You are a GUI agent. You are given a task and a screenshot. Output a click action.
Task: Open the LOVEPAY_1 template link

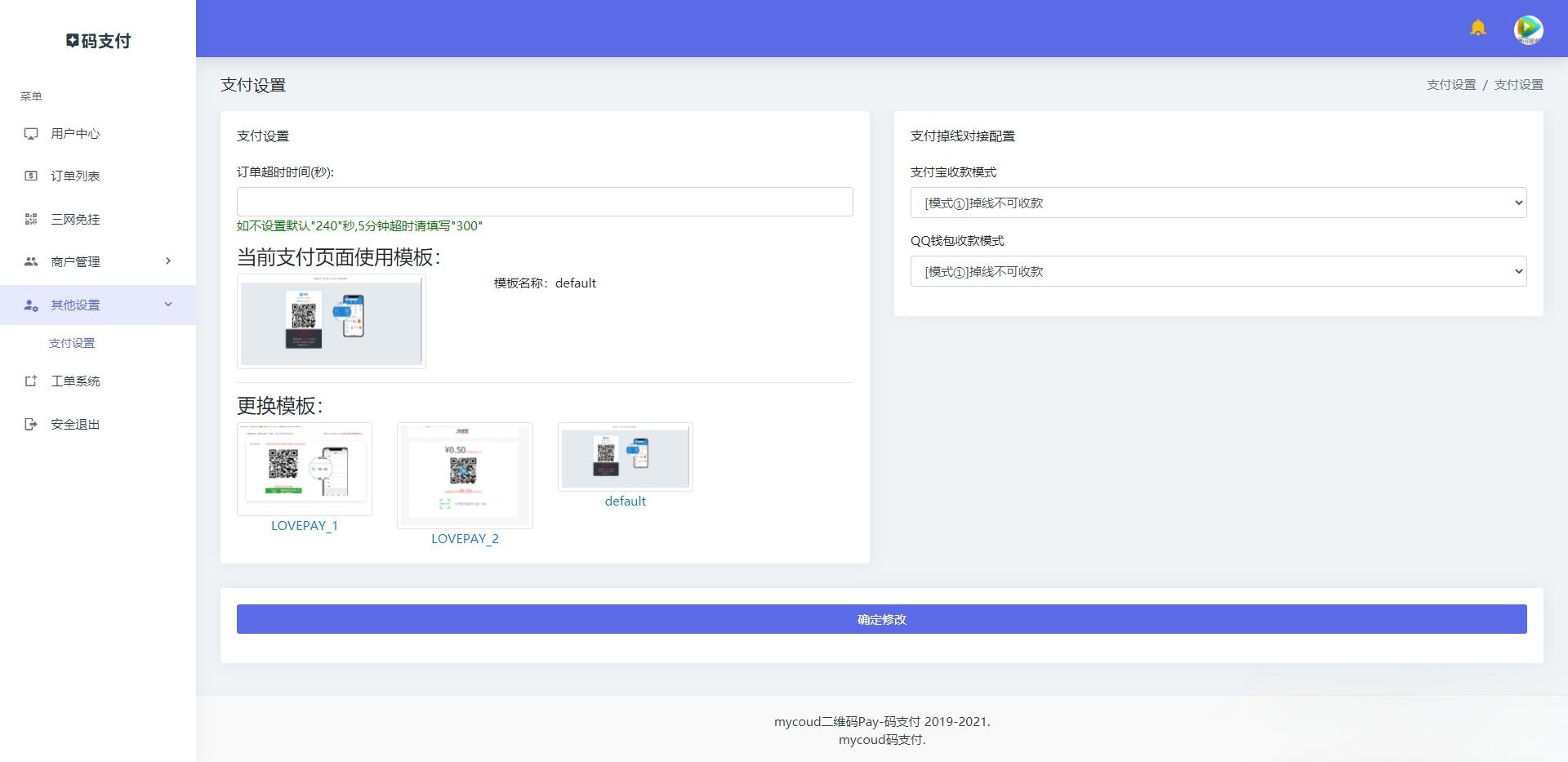(304, 525)
